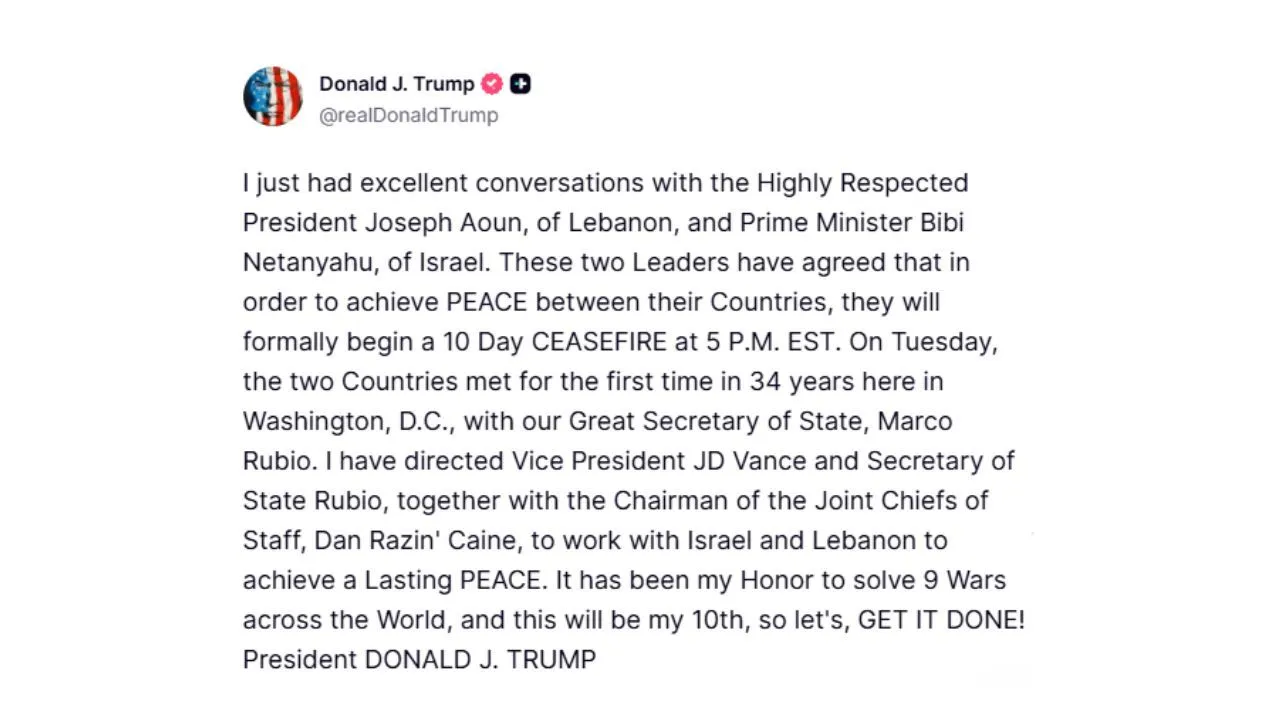Image resolution: width=1280 pixels, height=720 pixels.
Task: Click the "GET IT DONE!" text
Action: click(941, 620)
